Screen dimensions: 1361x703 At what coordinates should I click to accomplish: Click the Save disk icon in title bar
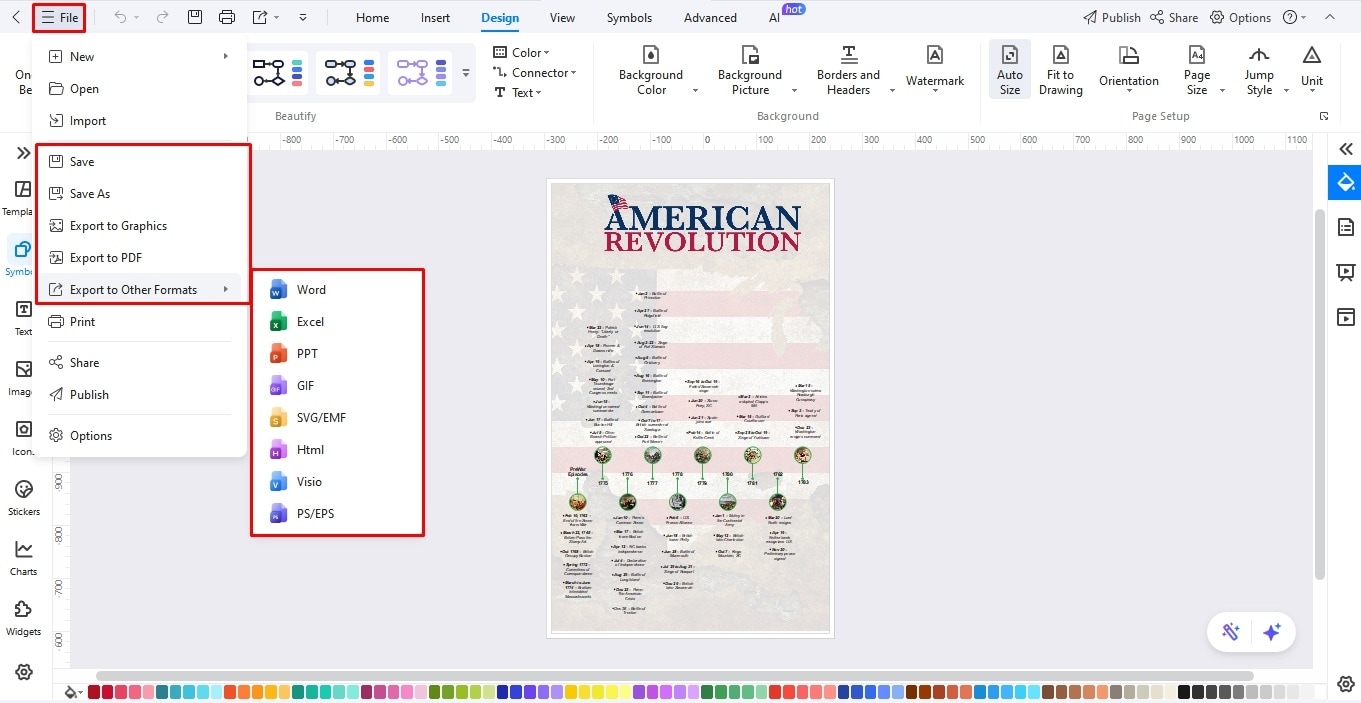pyautogui.click(x=195, y=17)
